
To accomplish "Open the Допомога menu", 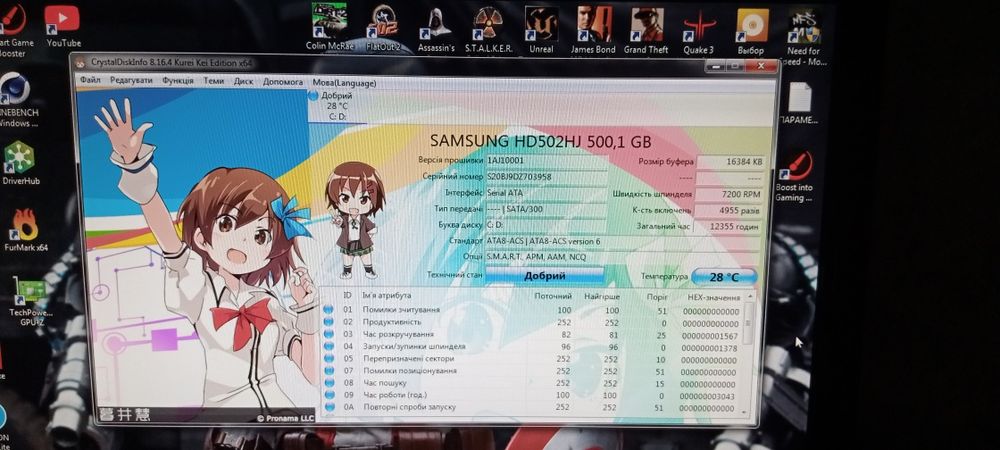I will click(283, 82).
